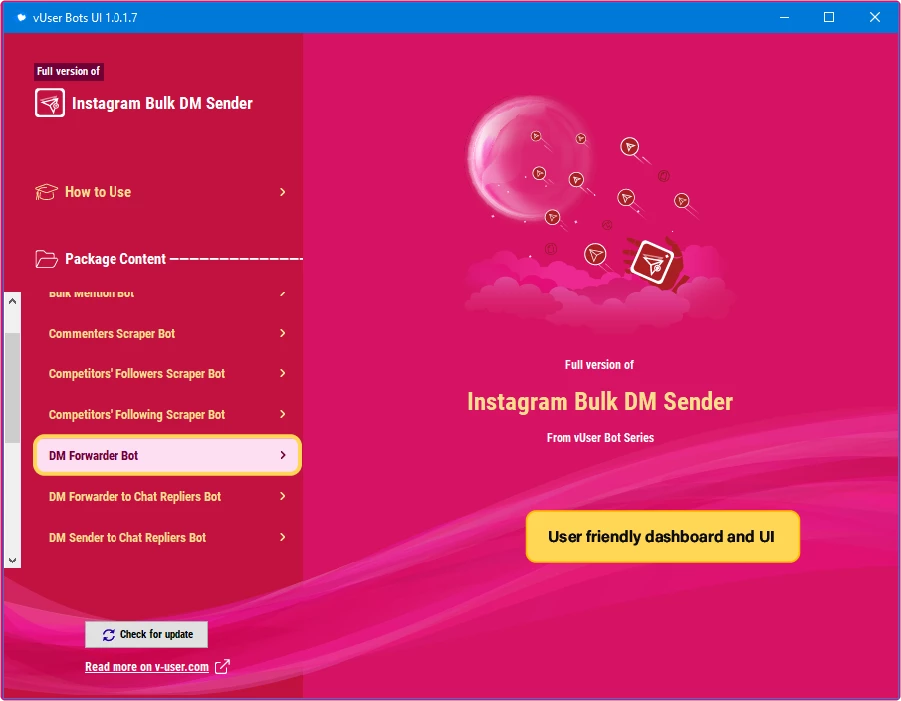Click the external link icon beside v-user.com

(x=222, y=667)
